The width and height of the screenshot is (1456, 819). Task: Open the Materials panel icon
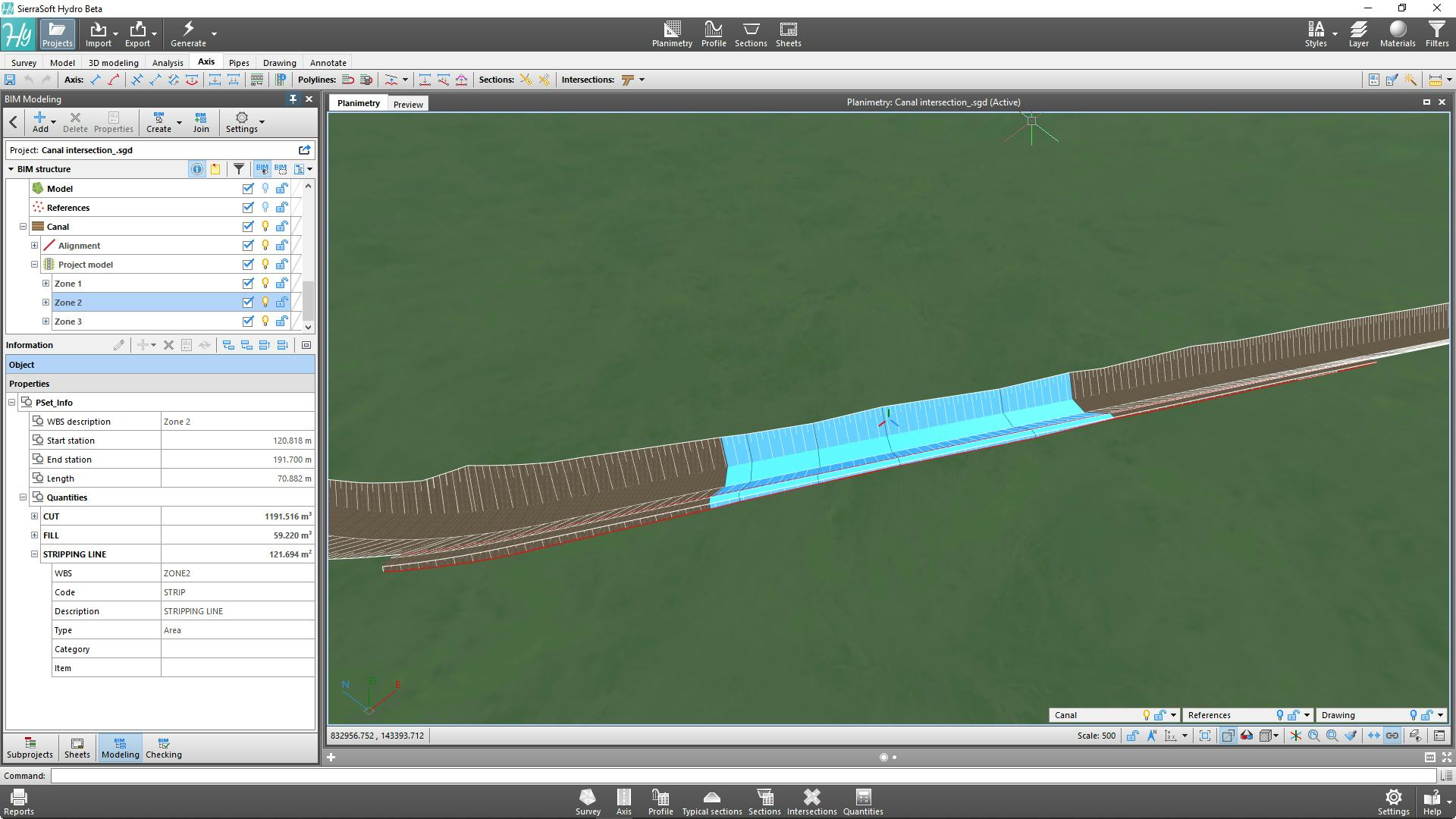click(x=1397, y=30)
